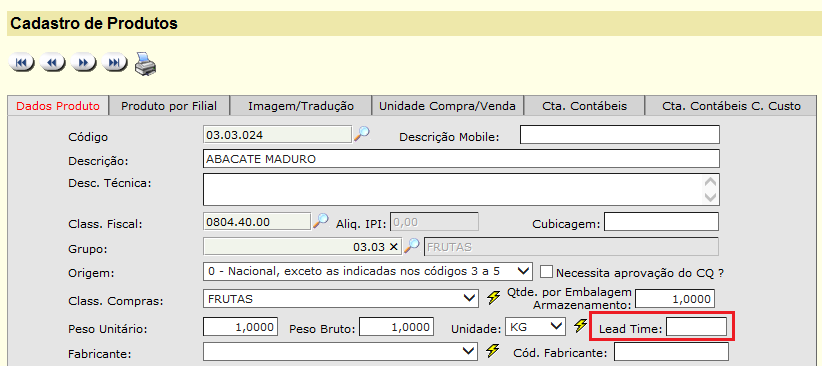Click the Aliq. IPI field

point(435,222)
